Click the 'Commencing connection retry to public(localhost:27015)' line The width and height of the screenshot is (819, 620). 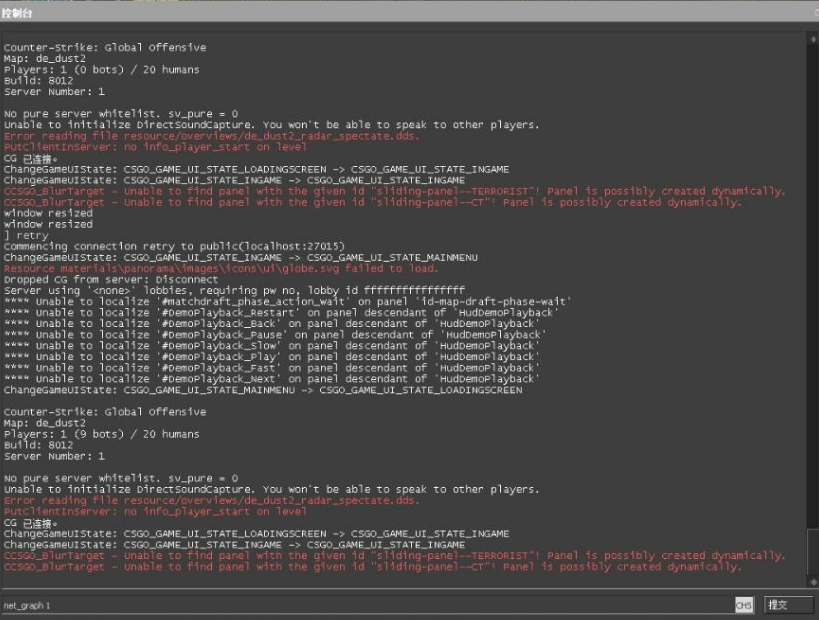[x=174, y=247]
